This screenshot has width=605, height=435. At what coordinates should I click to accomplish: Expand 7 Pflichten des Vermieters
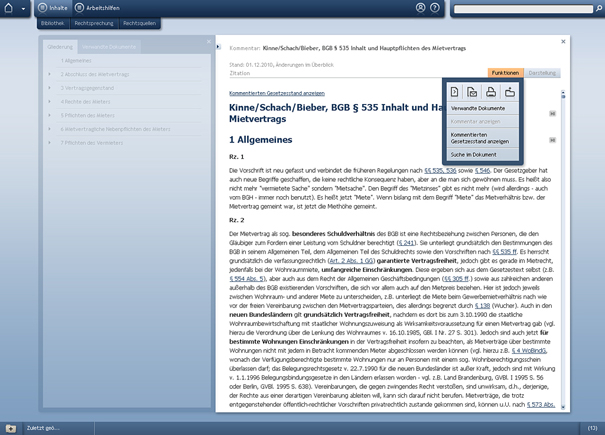point(49,142)
